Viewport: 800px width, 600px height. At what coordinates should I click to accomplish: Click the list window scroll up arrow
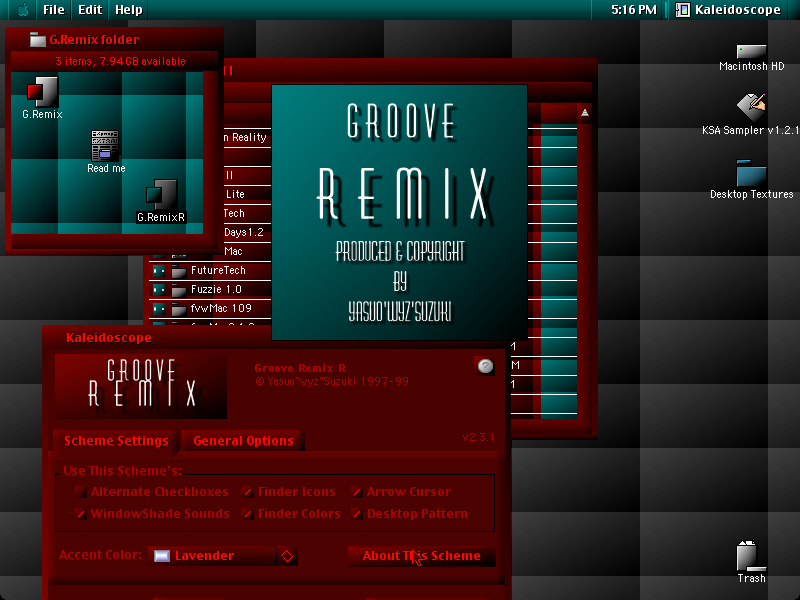point(585,113)
